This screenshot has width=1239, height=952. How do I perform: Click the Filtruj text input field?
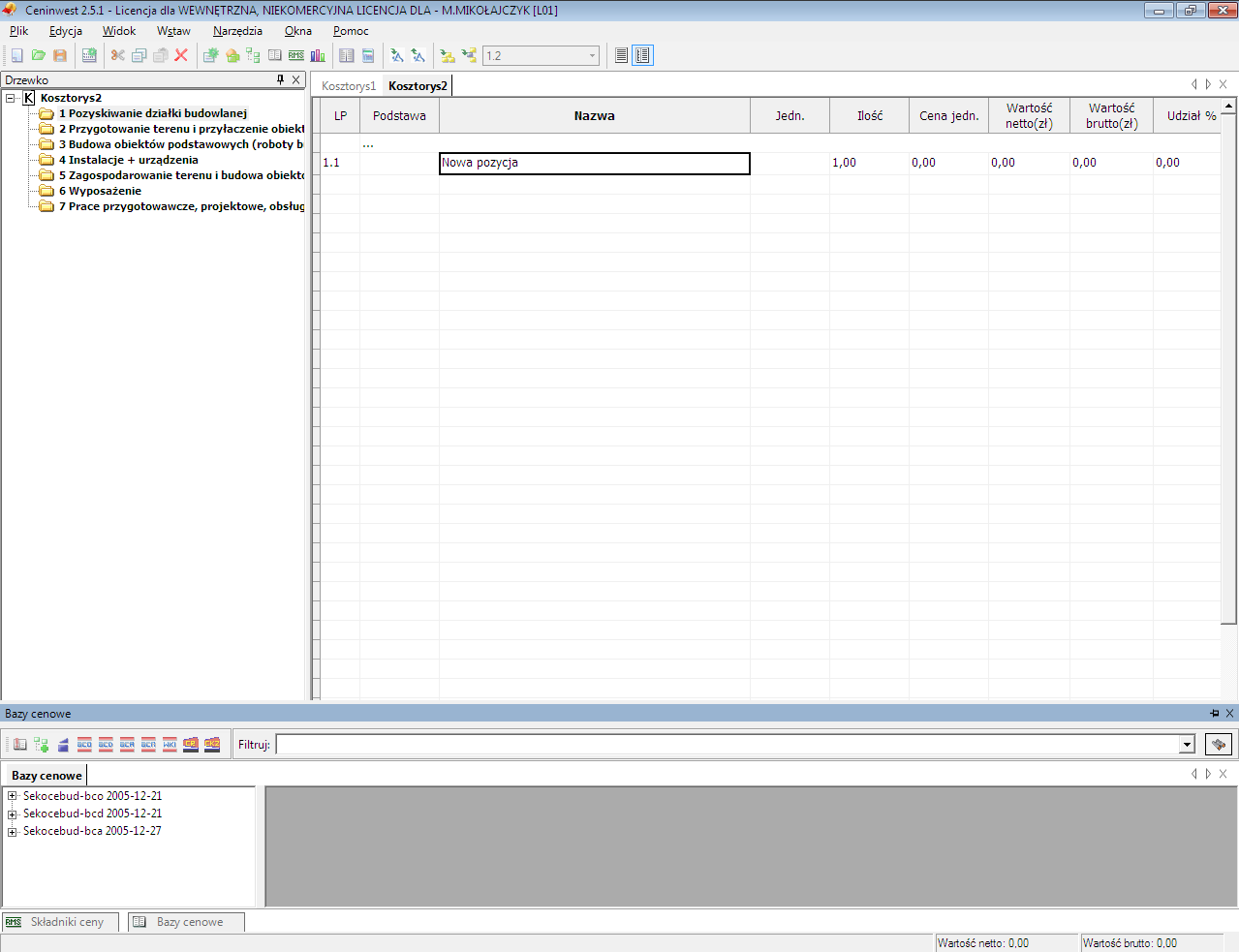pyautogui.click(x=728, y=745)
